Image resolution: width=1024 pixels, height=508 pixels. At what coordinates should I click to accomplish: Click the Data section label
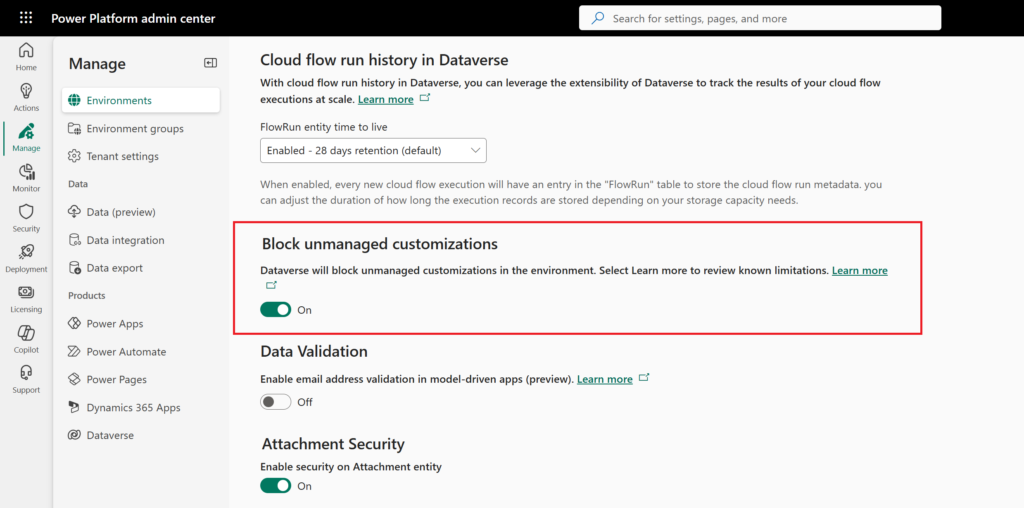point(78,184)
